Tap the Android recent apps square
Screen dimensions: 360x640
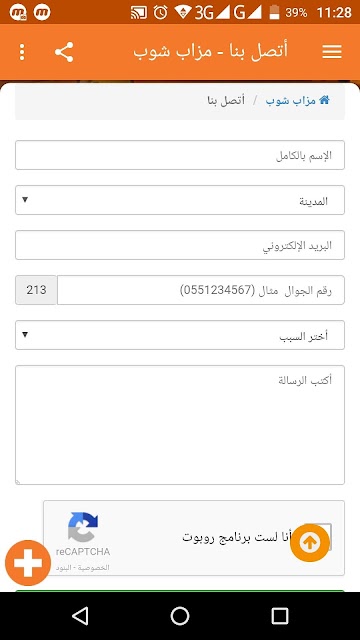[280, 616]
